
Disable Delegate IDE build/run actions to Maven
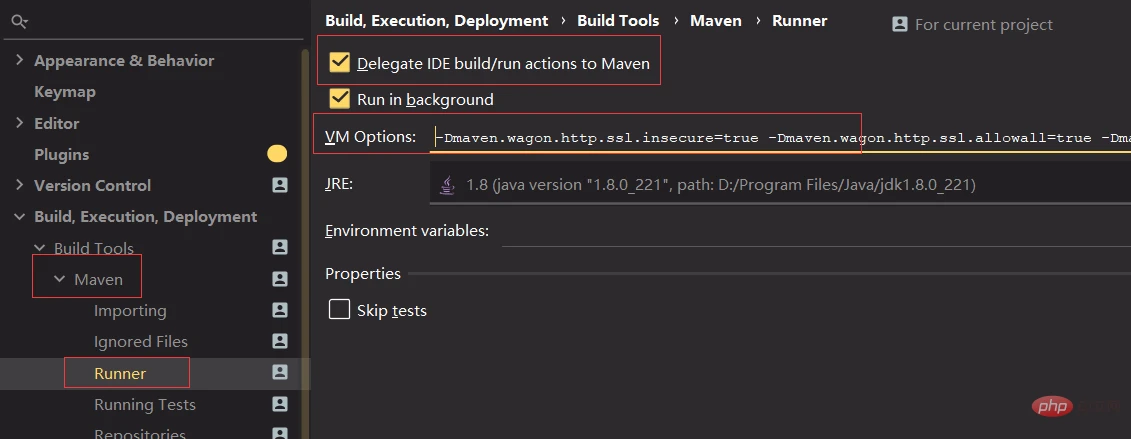click(339, 63)
